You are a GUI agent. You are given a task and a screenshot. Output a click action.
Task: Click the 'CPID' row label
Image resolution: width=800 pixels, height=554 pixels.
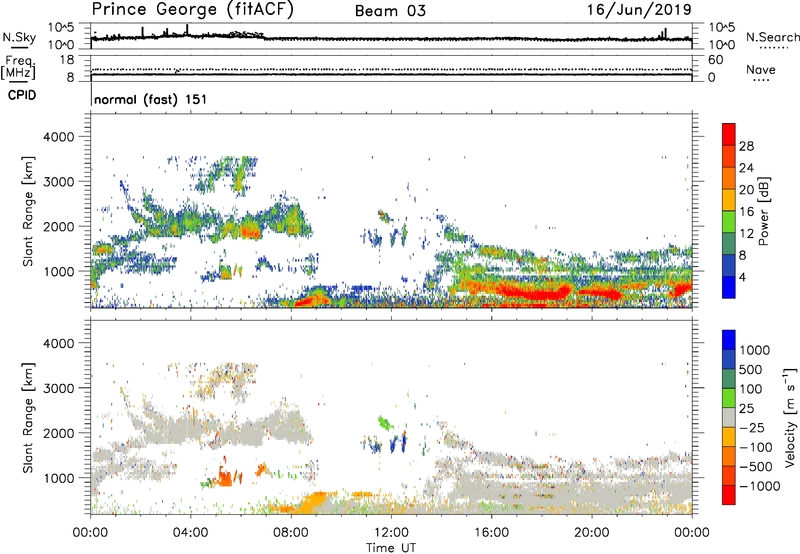click(x=22, y=95)
